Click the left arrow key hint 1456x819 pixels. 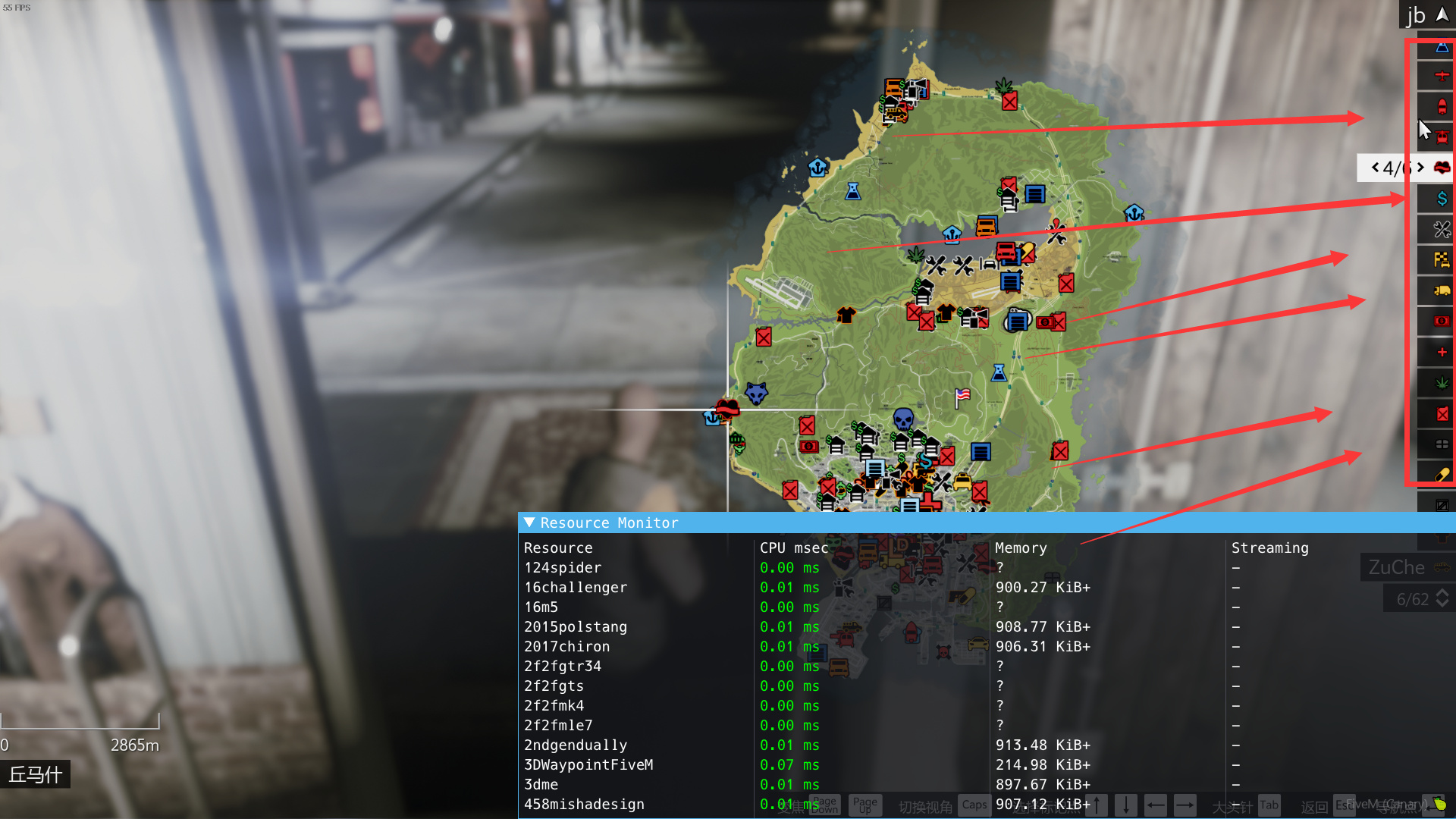(x=1155, y=805)
